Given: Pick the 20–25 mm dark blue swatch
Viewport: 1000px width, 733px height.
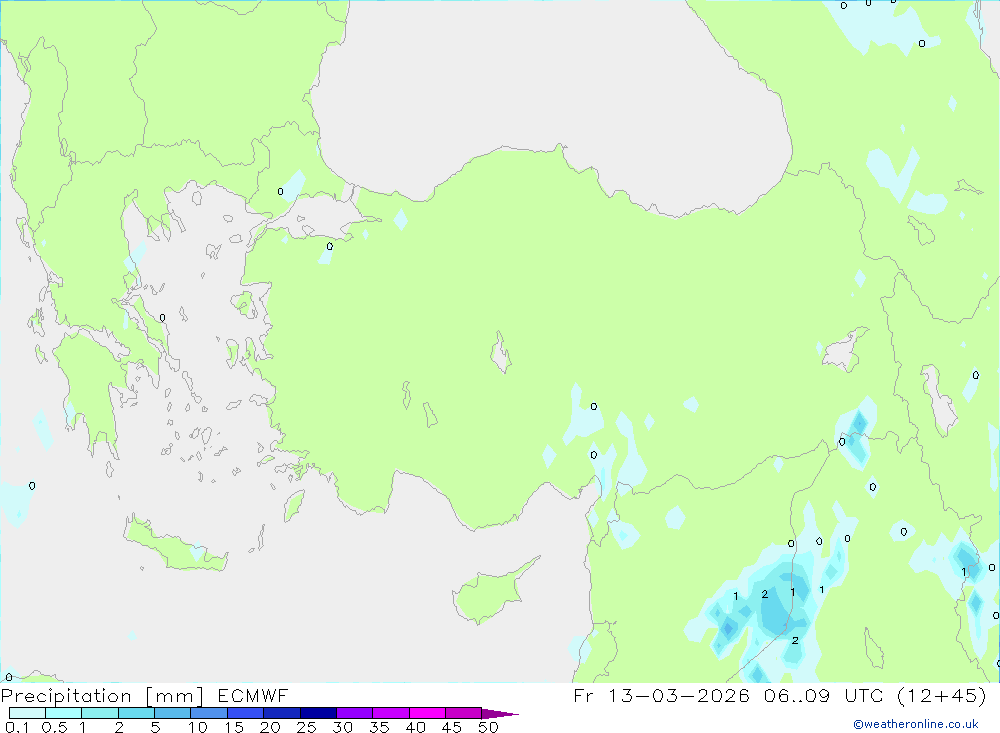Looking at the screenshot, I should (x=282, y=713).
